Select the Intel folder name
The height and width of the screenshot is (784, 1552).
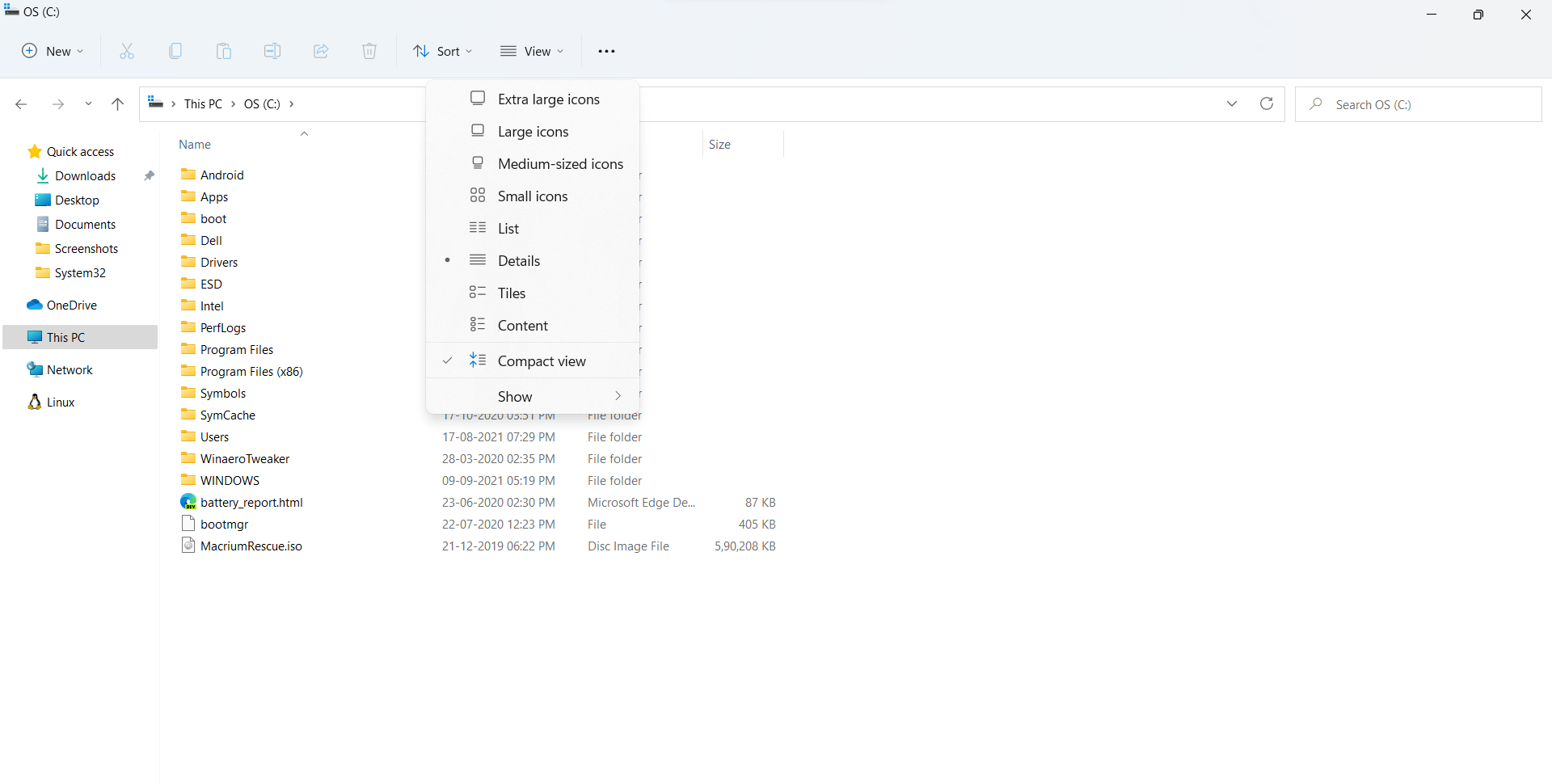click(x=212, y=306)
